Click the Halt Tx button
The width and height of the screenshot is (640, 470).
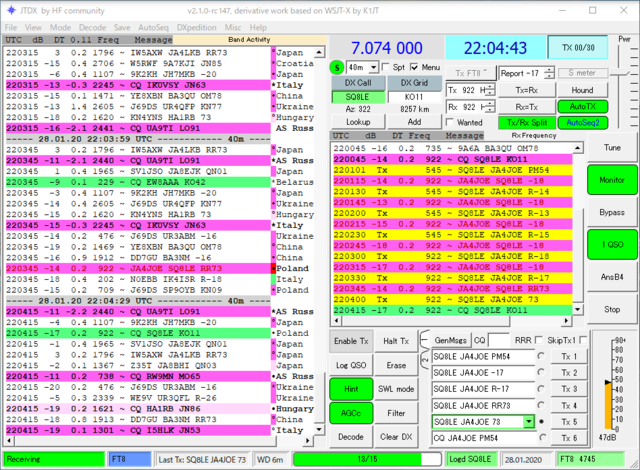[396, 341]
